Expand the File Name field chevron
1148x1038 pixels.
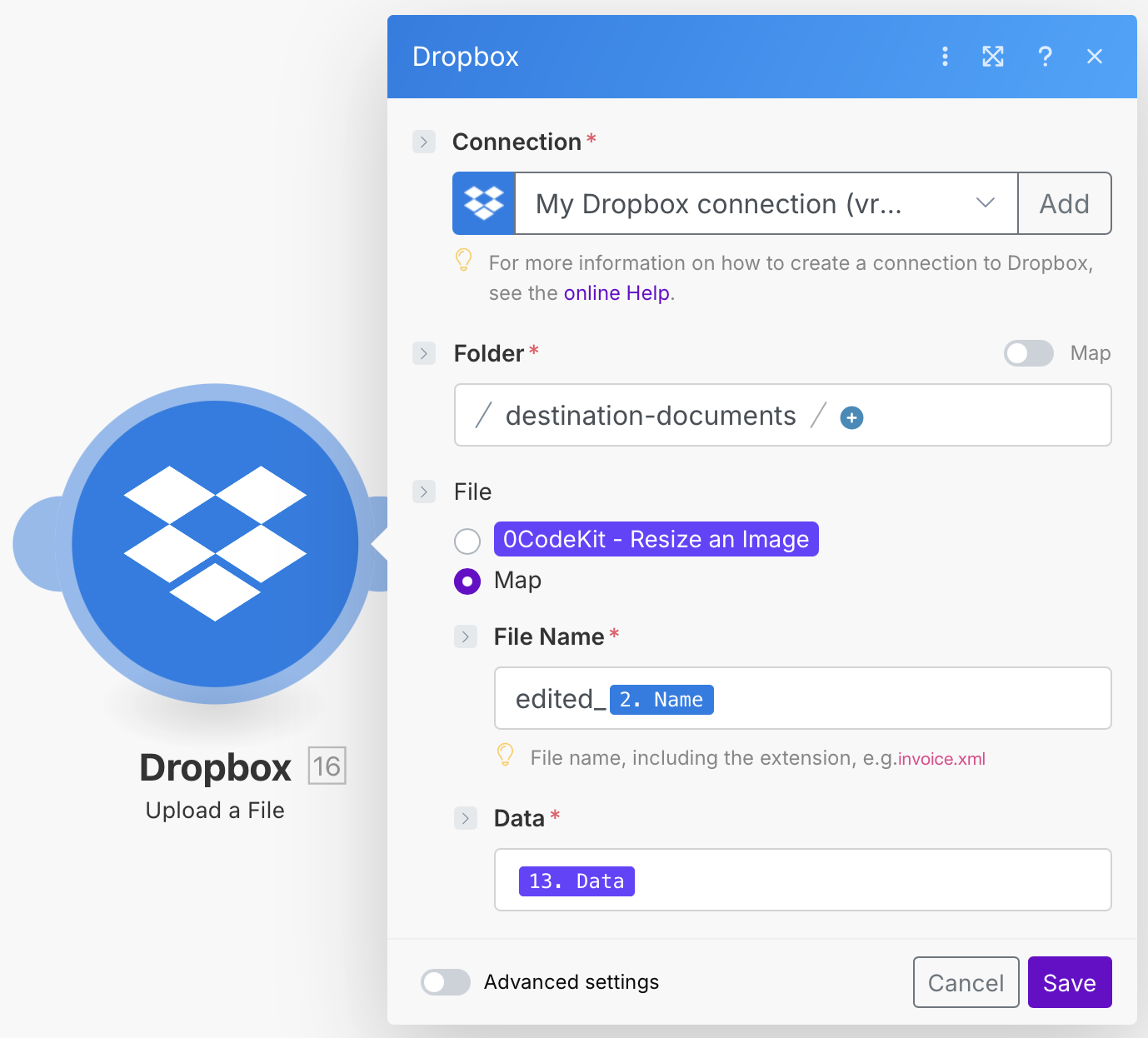(466, 636)
